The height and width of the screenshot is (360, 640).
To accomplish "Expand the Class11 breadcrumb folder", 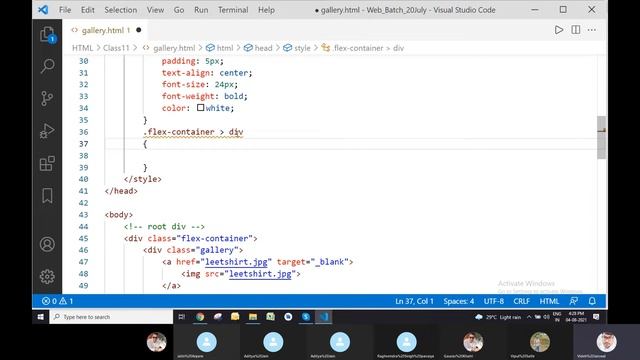I will coord(116,48).
